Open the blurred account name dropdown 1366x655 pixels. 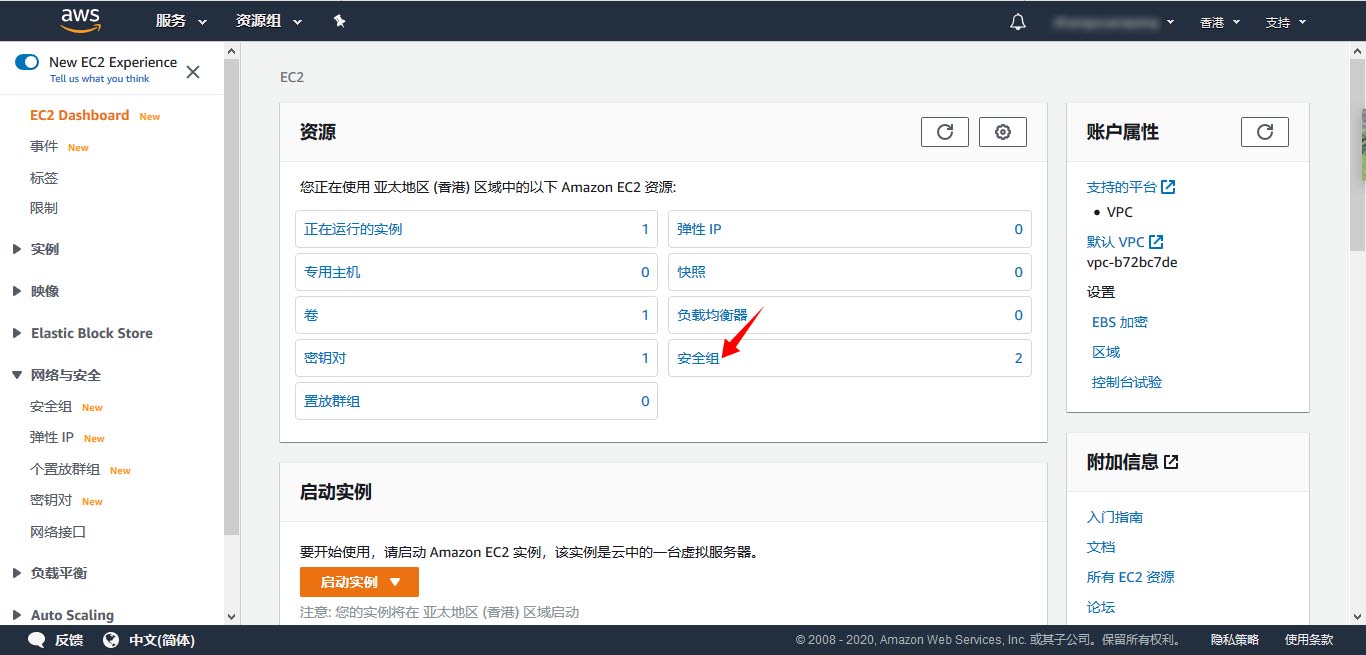pos(1113,21)
